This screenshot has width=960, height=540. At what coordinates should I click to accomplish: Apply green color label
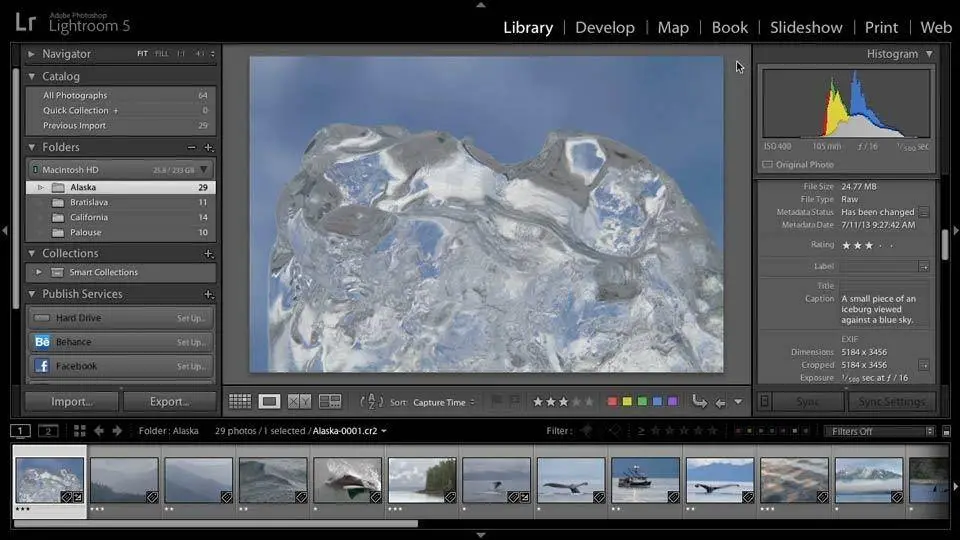coord(642,402)
